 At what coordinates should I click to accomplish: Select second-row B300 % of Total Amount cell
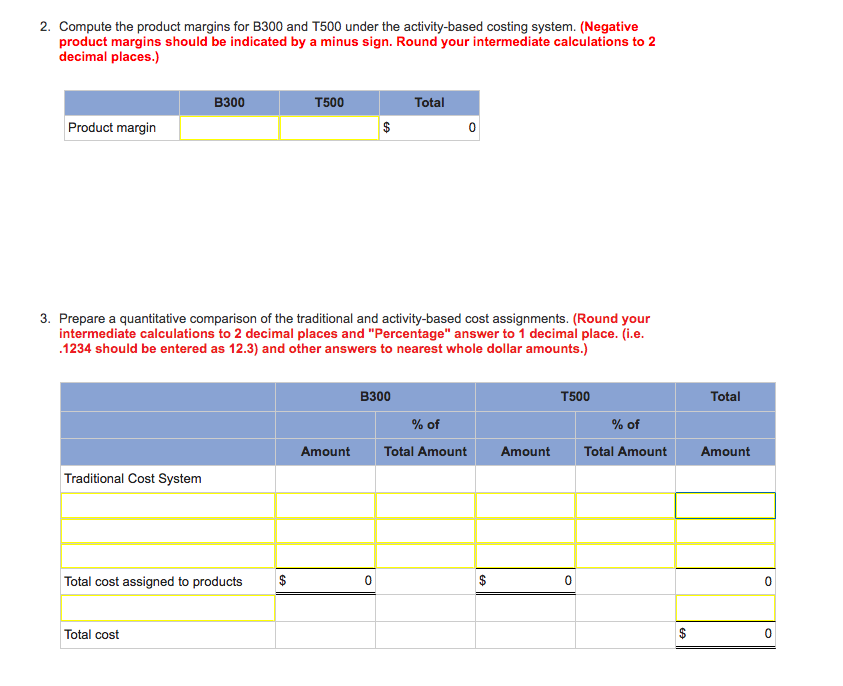pyautogui.click(x=425, y=531)
